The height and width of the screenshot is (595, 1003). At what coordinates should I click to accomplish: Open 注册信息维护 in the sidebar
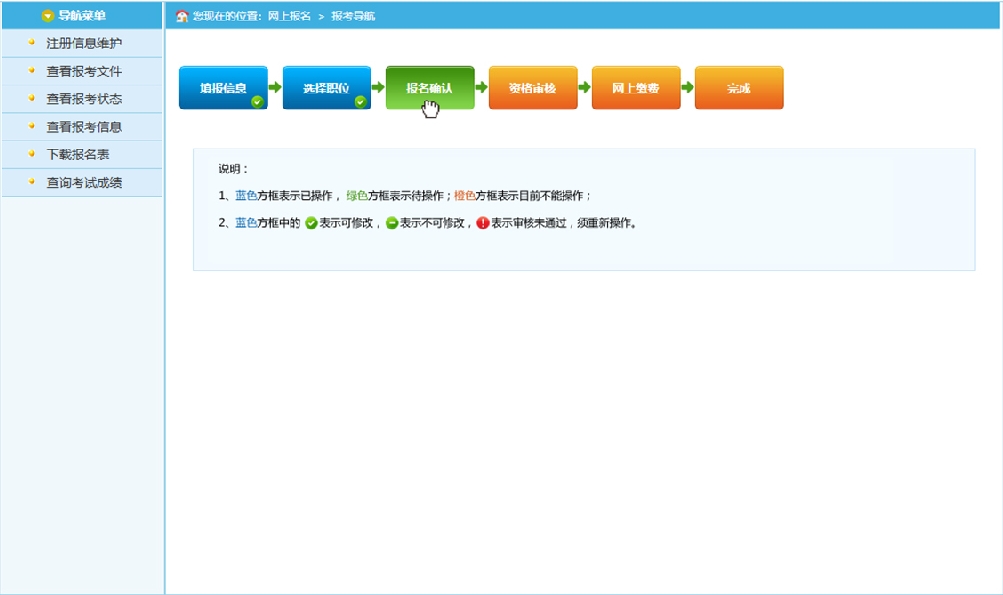click(84, 43)
